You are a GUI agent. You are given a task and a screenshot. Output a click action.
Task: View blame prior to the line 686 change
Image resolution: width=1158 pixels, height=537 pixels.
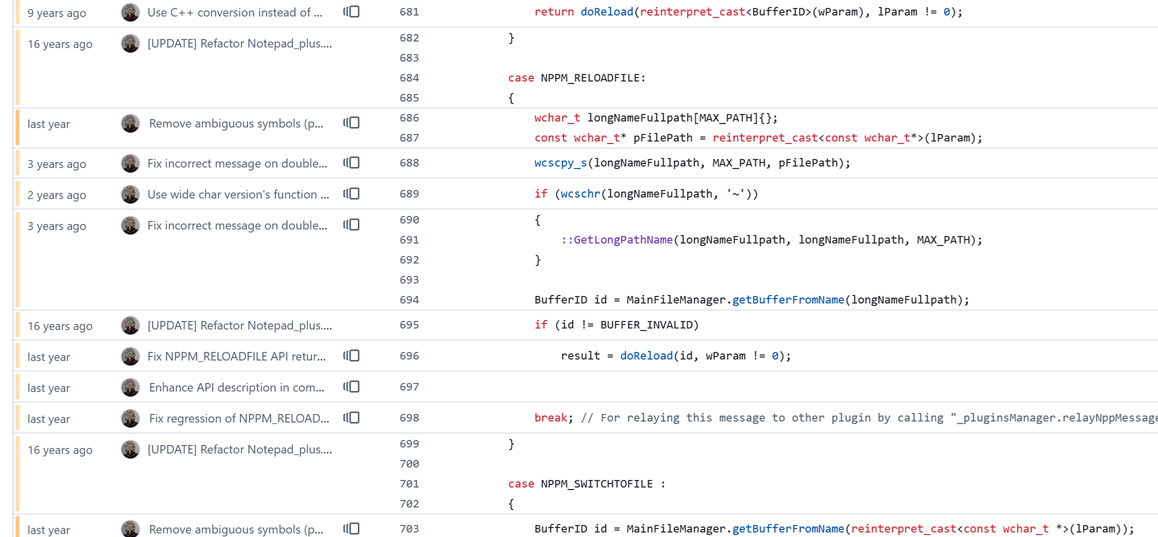click(x=352, y=123)
